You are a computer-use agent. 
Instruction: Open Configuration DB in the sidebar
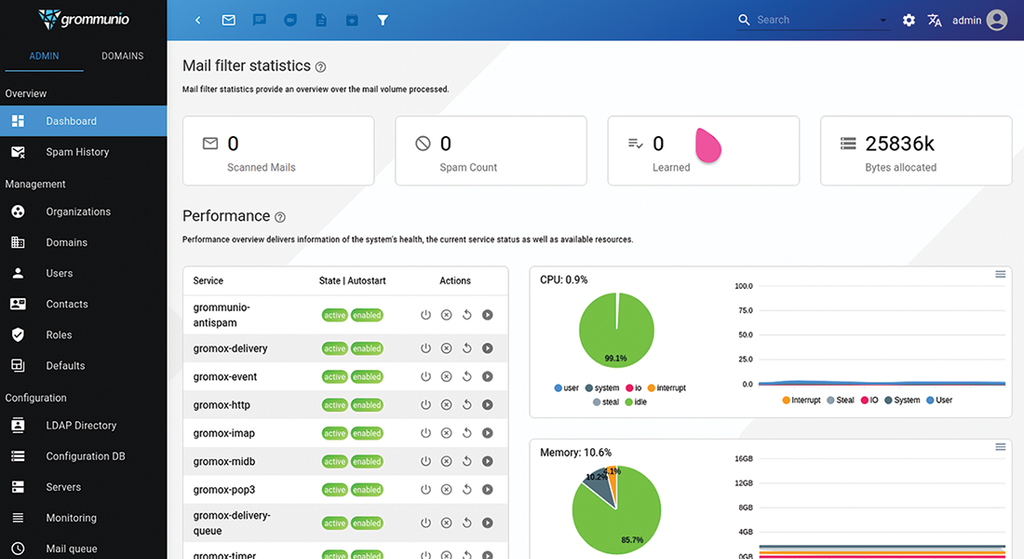(84, 456)
